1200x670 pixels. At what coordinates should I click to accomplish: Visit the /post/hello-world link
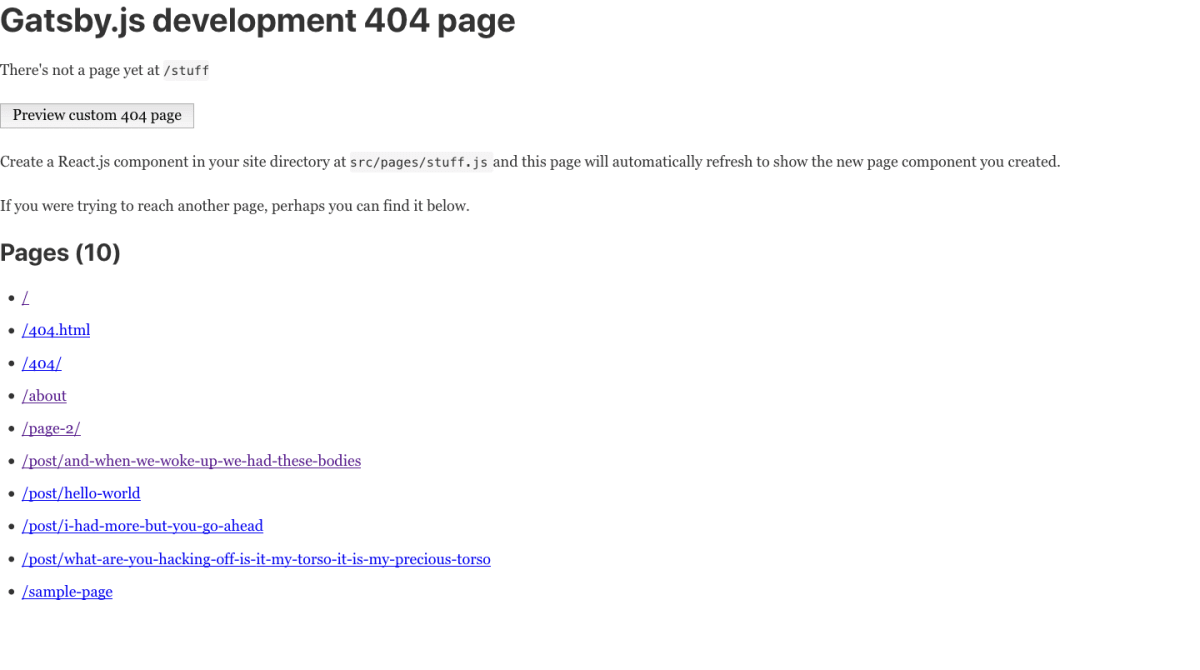81,494
